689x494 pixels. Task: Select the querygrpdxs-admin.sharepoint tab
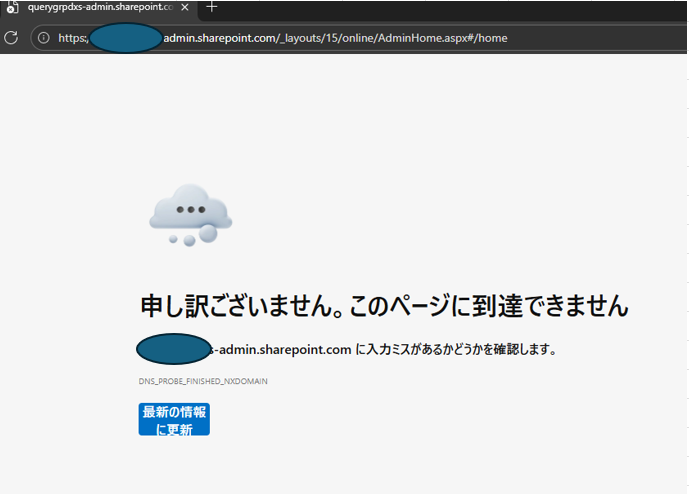point(99,7)
